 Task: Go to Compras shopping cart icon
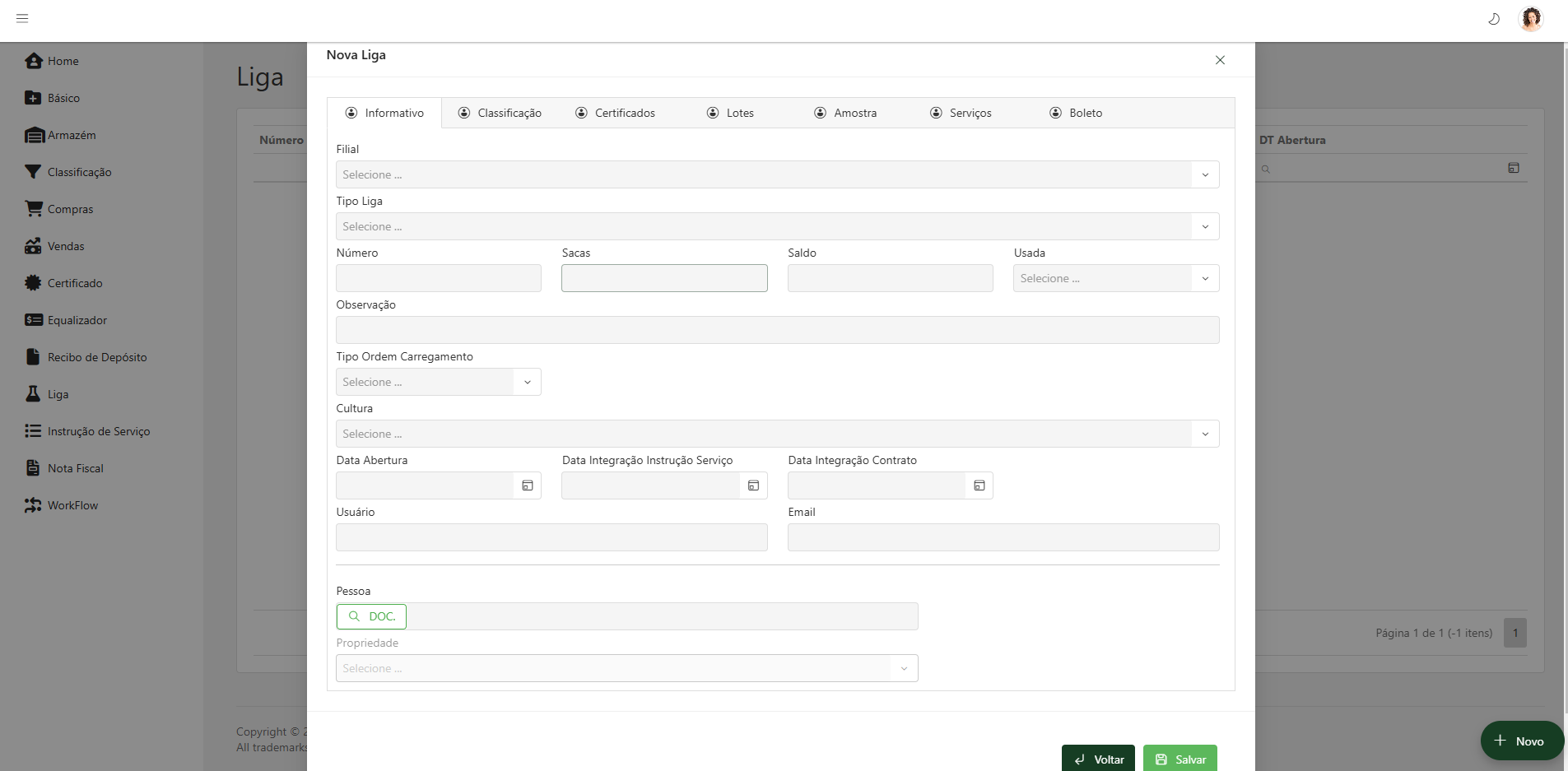34,209
